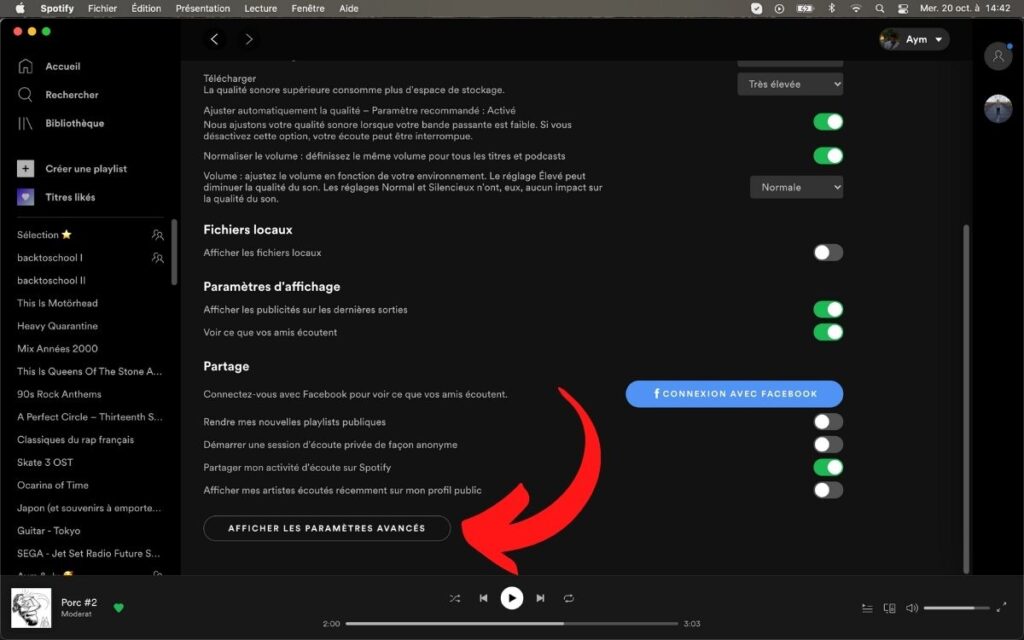This screenshot has width=1024, height=640.
Task: Open Accueil home icon in sidebar
Action: click(x=25, y=66)
